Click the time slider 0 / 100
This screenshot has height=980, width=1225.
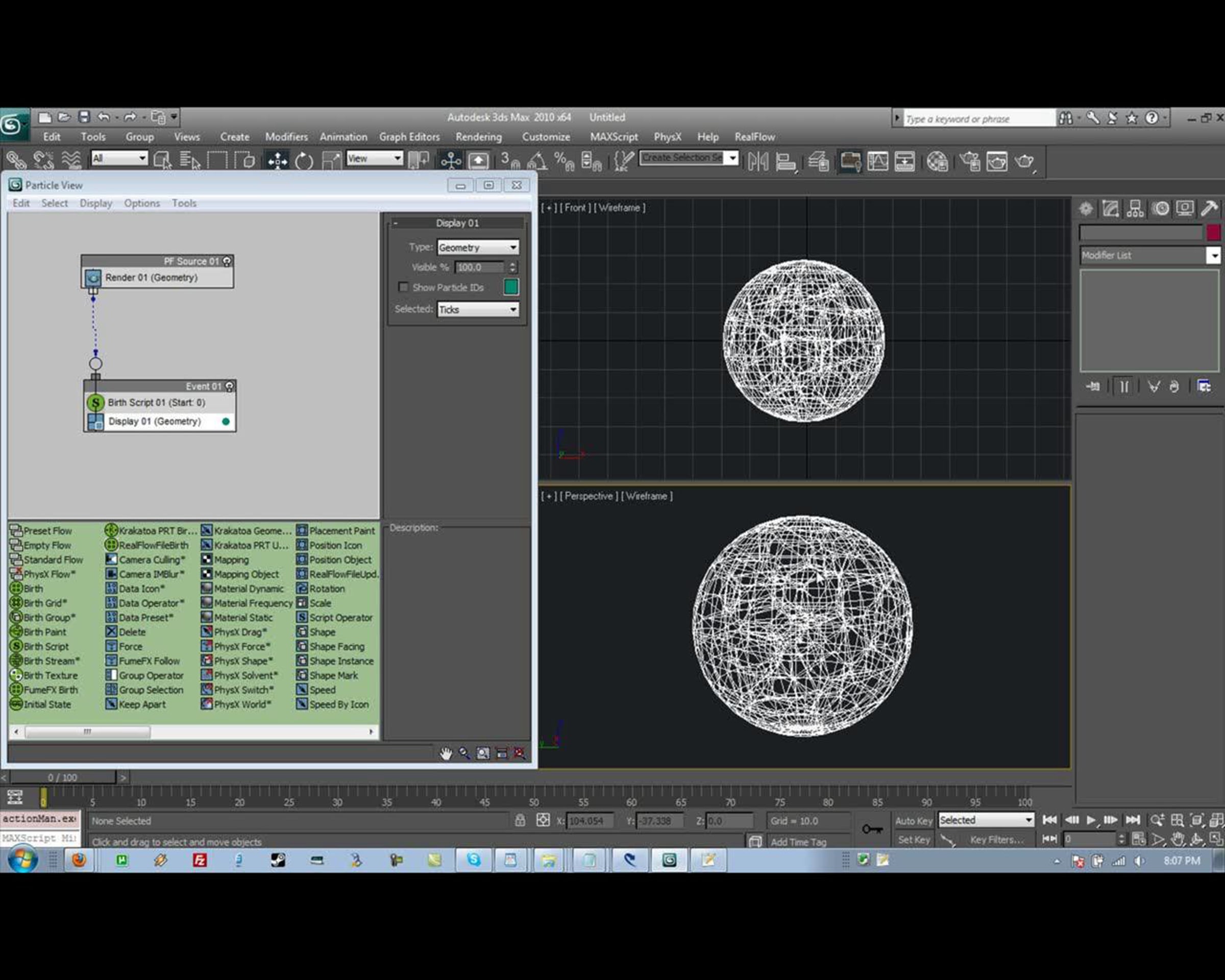(x=62, y=777)
